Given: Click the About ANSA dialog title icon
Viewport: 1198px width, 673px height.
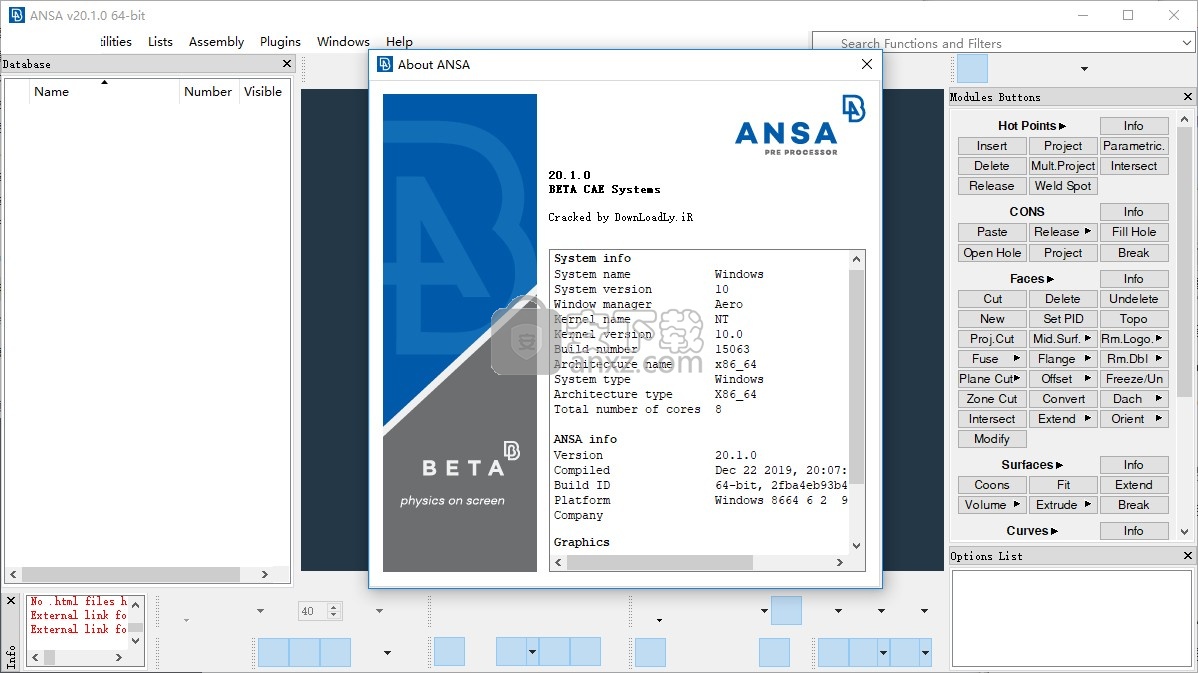Looking at the screenshot, I should (385, 64).
